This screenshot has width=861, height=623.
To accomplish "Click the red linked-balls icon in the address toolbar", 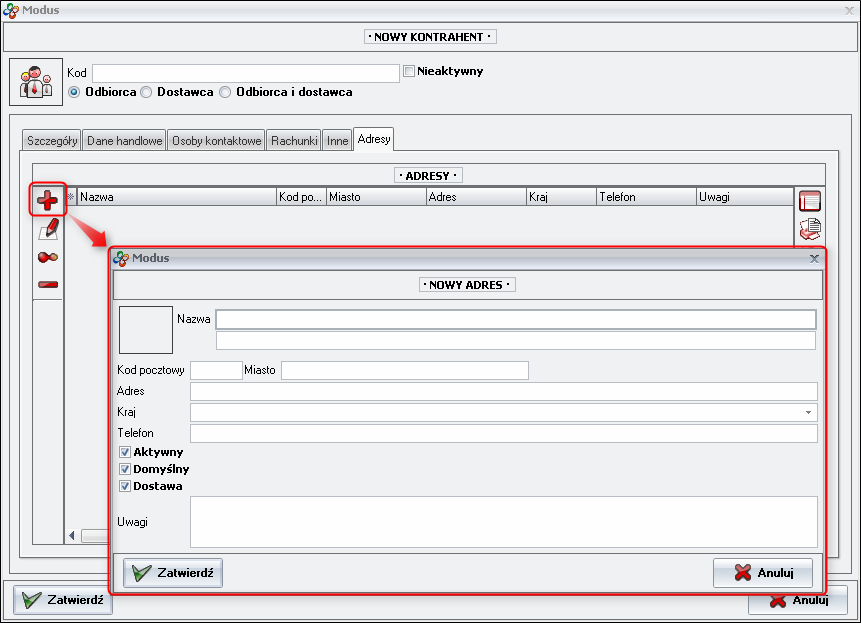I will pos(47,257).
